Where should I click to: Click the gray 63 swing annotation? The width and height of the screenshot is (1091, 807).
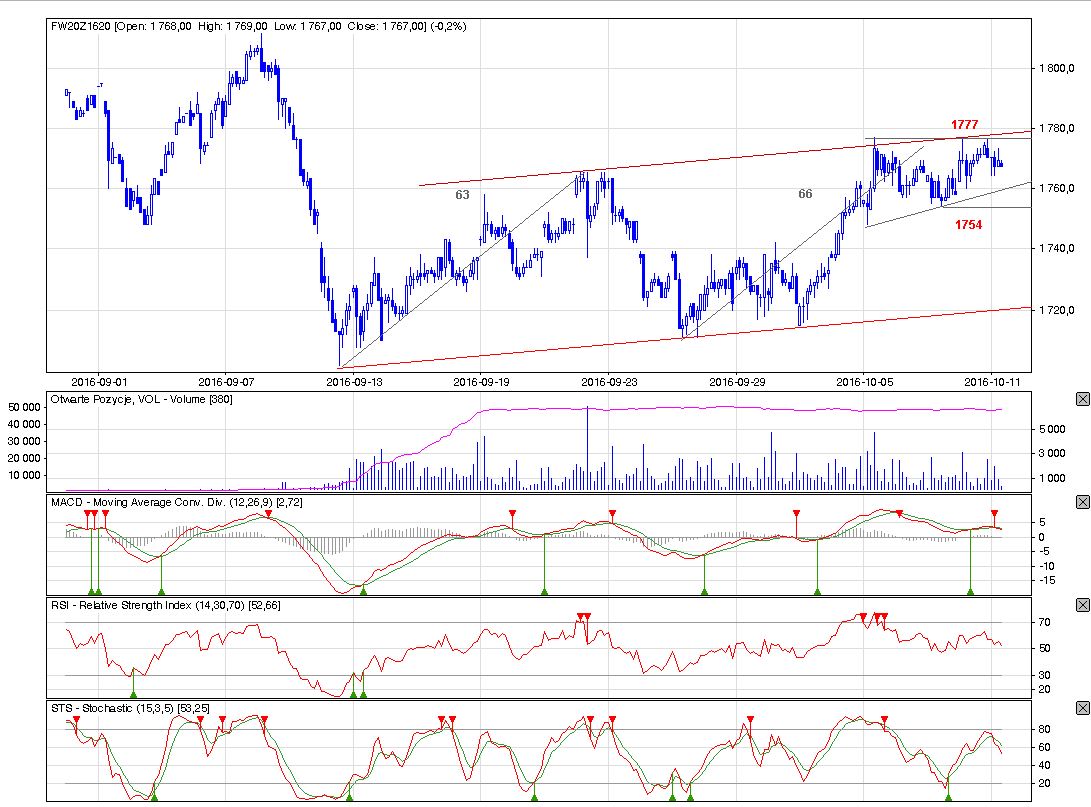point(462,195)
